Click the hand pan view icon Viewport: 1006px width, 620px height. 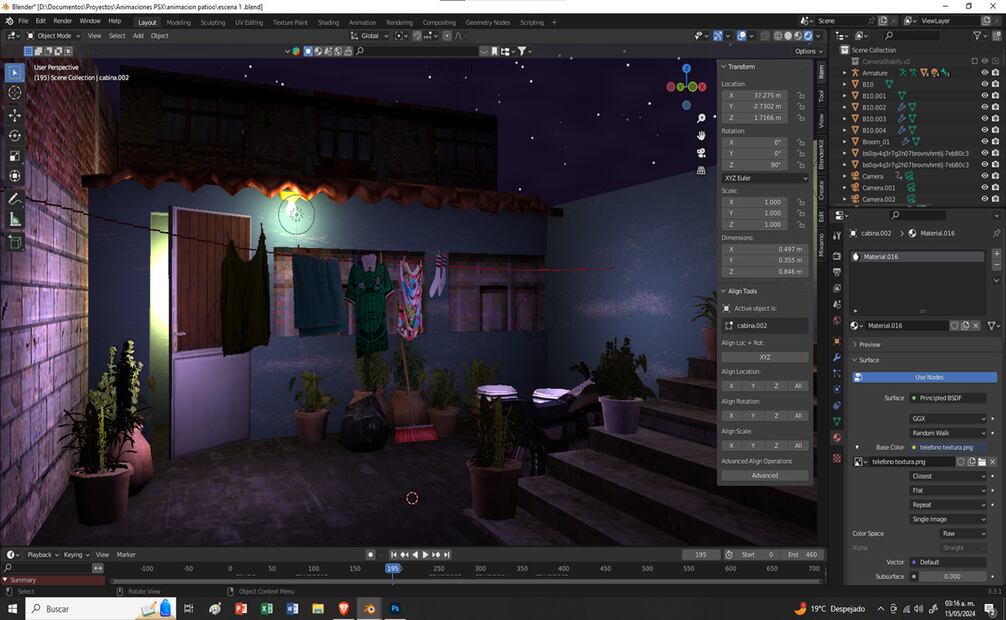tap(702, 135)
